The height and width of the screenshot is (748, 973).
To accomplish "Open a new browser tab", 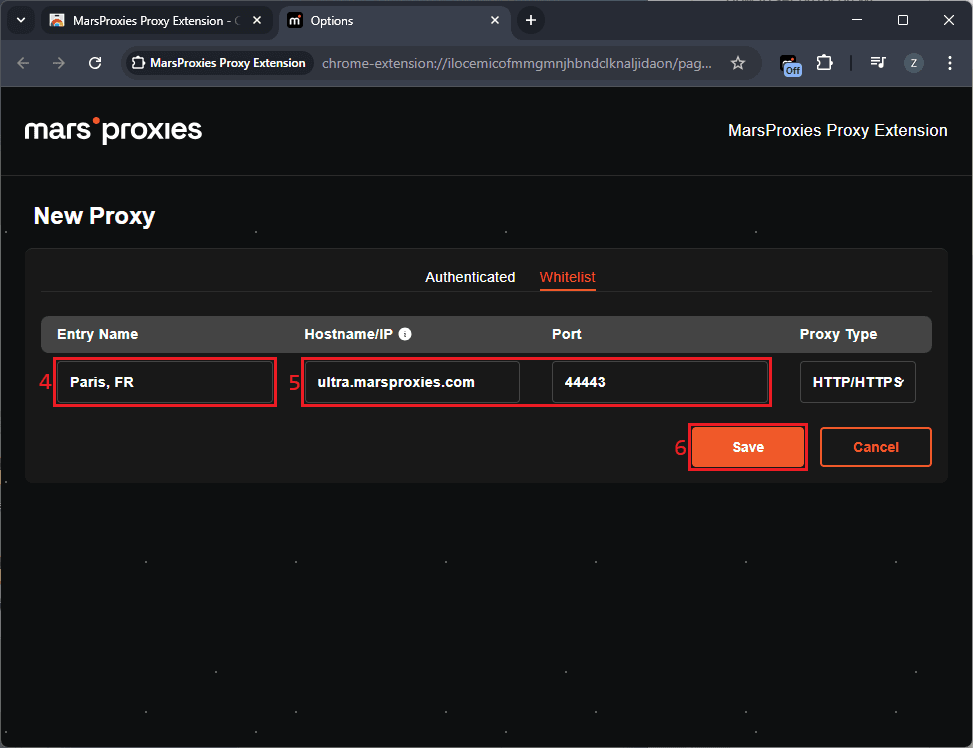I will click(x=531, y=20).
